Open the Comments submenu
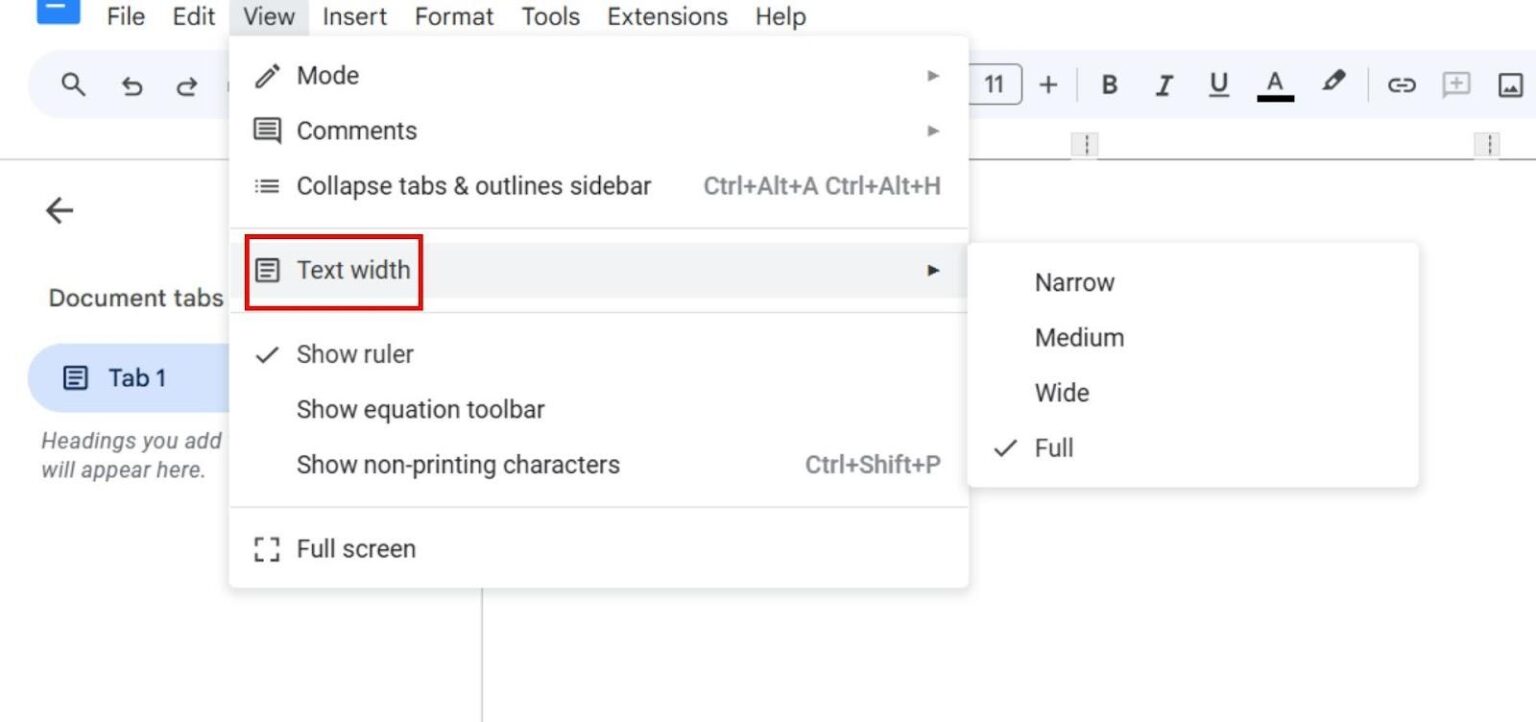 [x=356, y=130]
